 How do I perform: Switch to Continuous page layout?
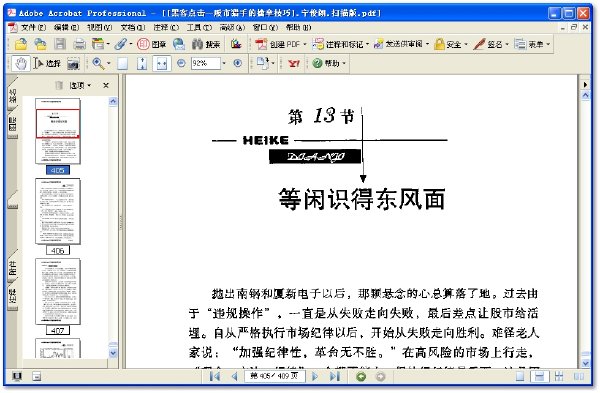point(539,377)
